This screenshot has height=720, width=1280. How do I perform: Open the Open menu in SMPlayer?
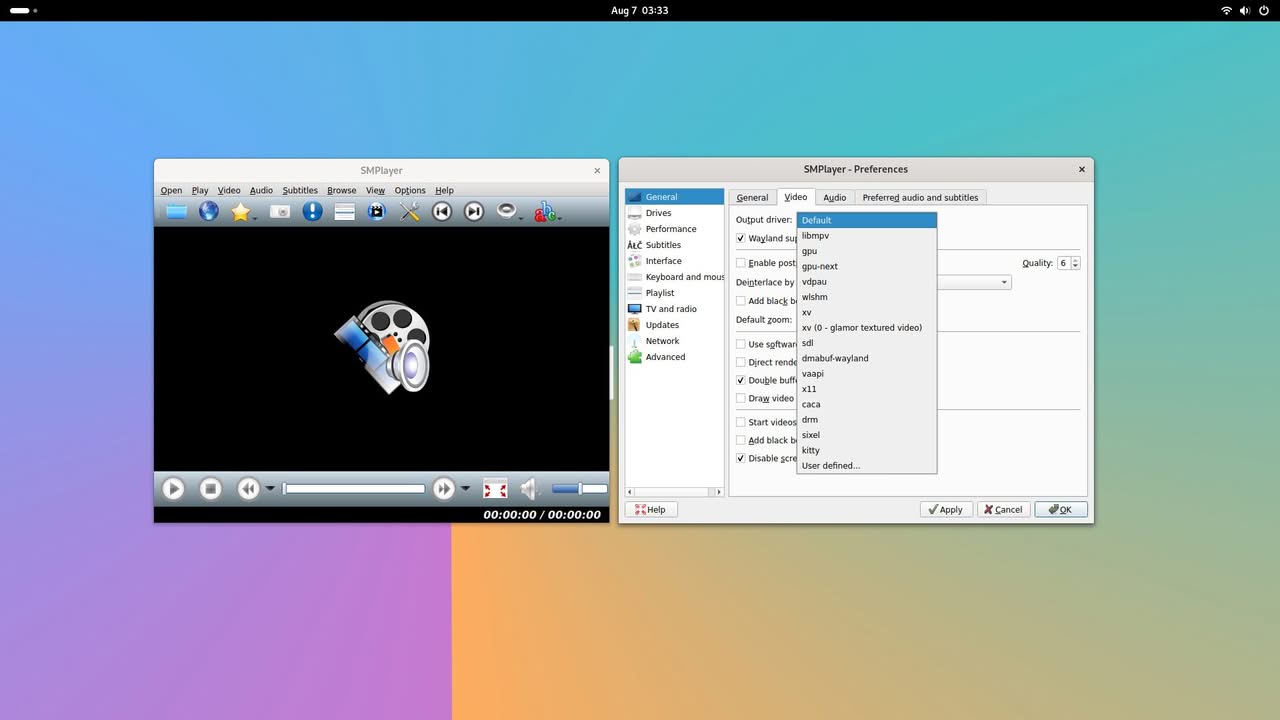(171, 190)
